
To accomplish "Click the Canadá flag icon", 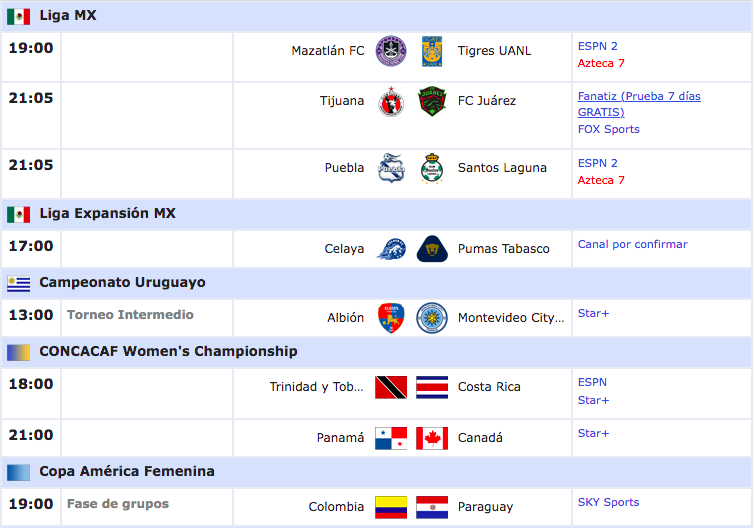I will (x=432, y=438).
